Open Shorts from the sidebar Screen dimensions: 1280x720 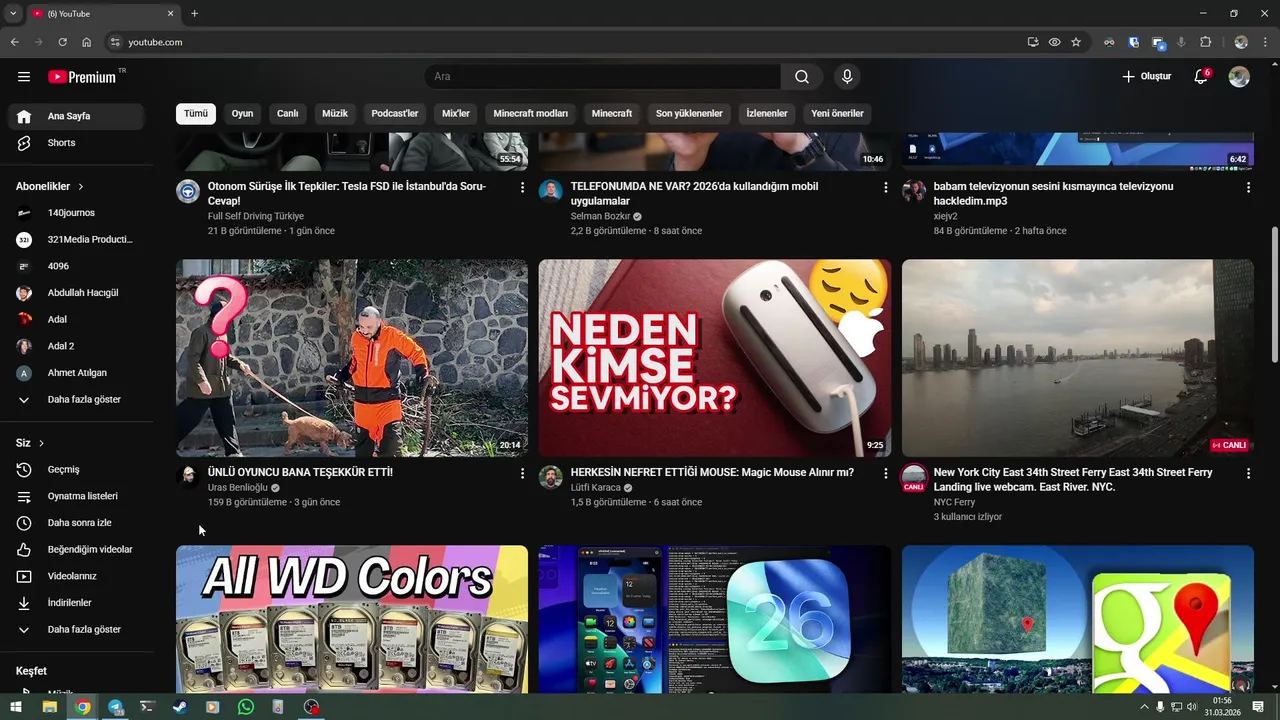[x=76, y=143]
